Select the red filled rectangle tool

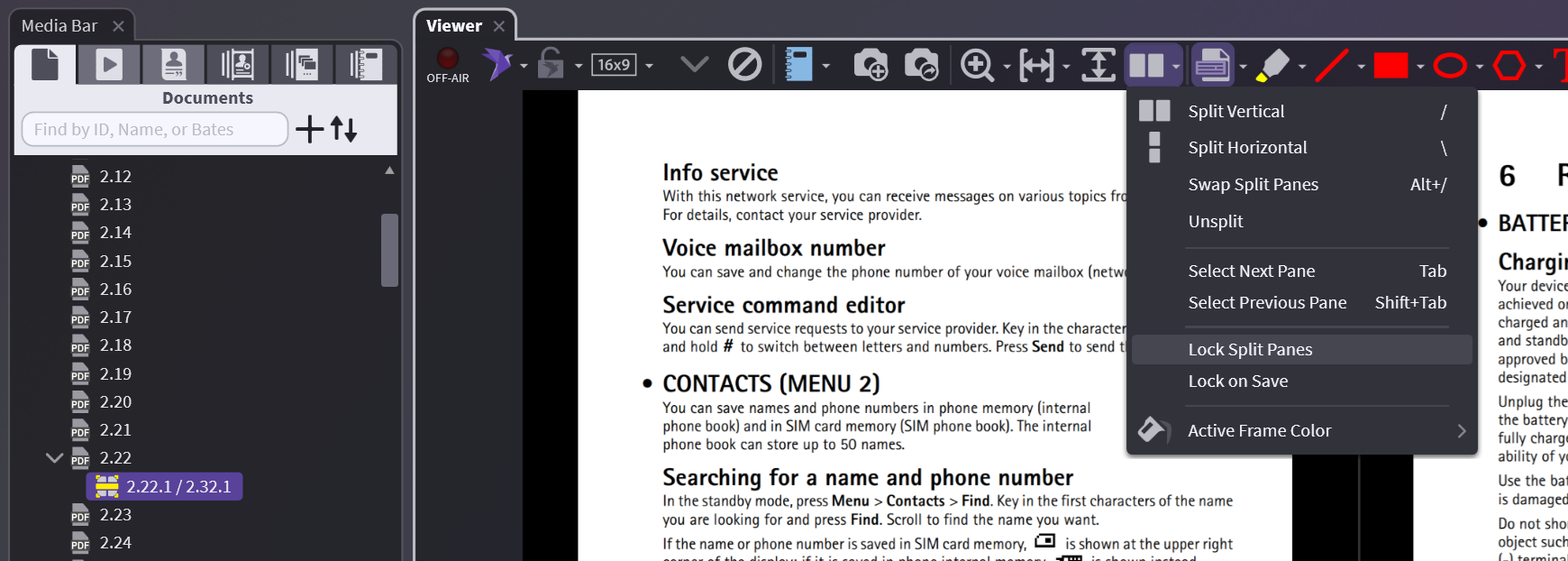pyautogui.click(x=1390, y=65)
